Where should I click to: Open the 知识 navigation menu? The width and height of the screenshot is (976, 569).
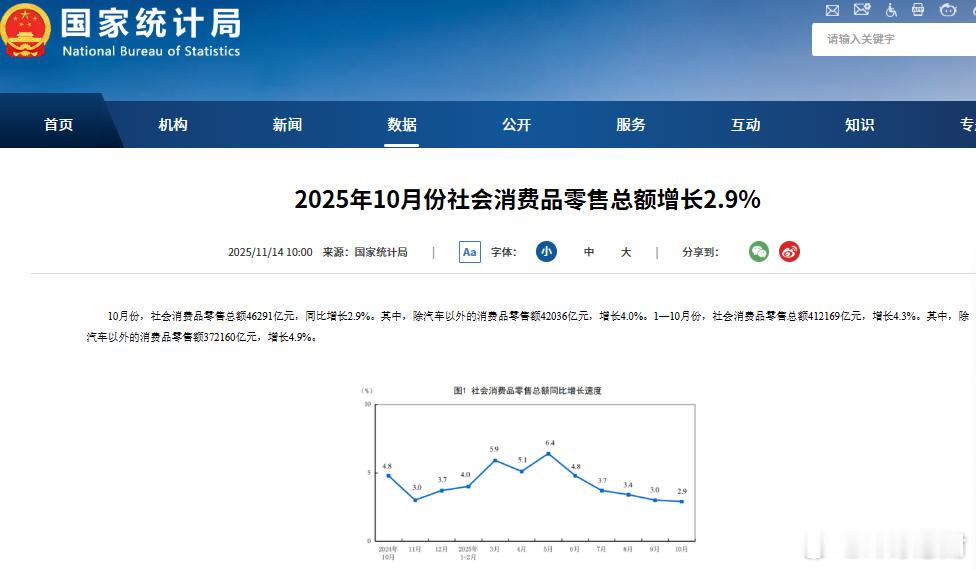point(860,125)
